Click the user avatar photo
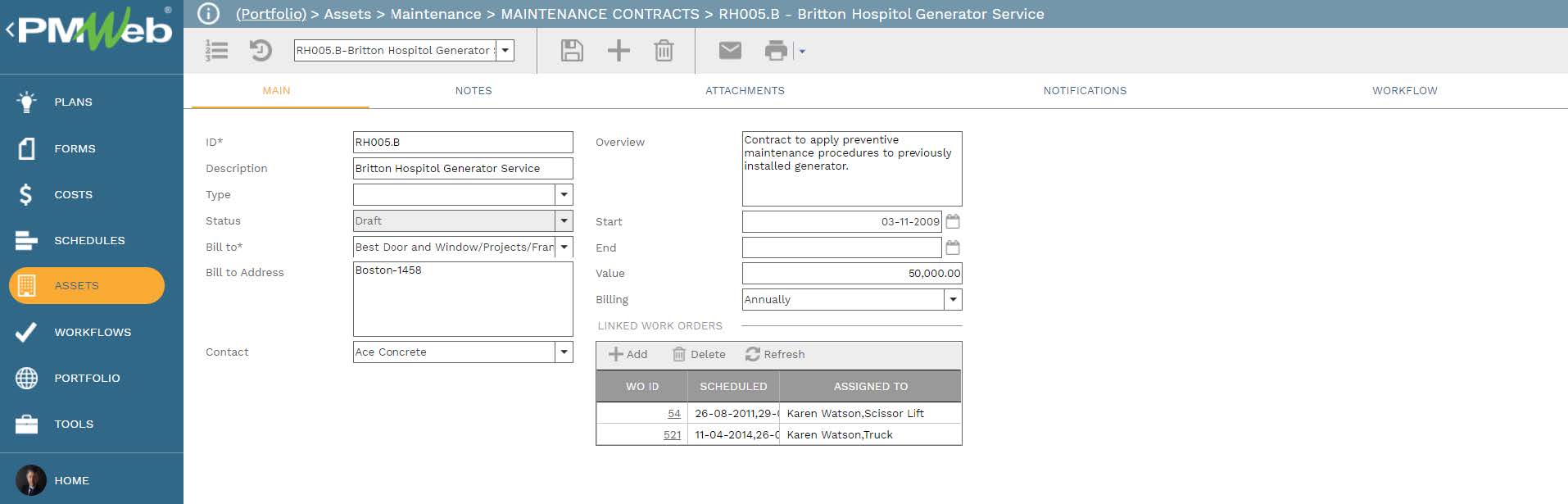 click(31, 480)
